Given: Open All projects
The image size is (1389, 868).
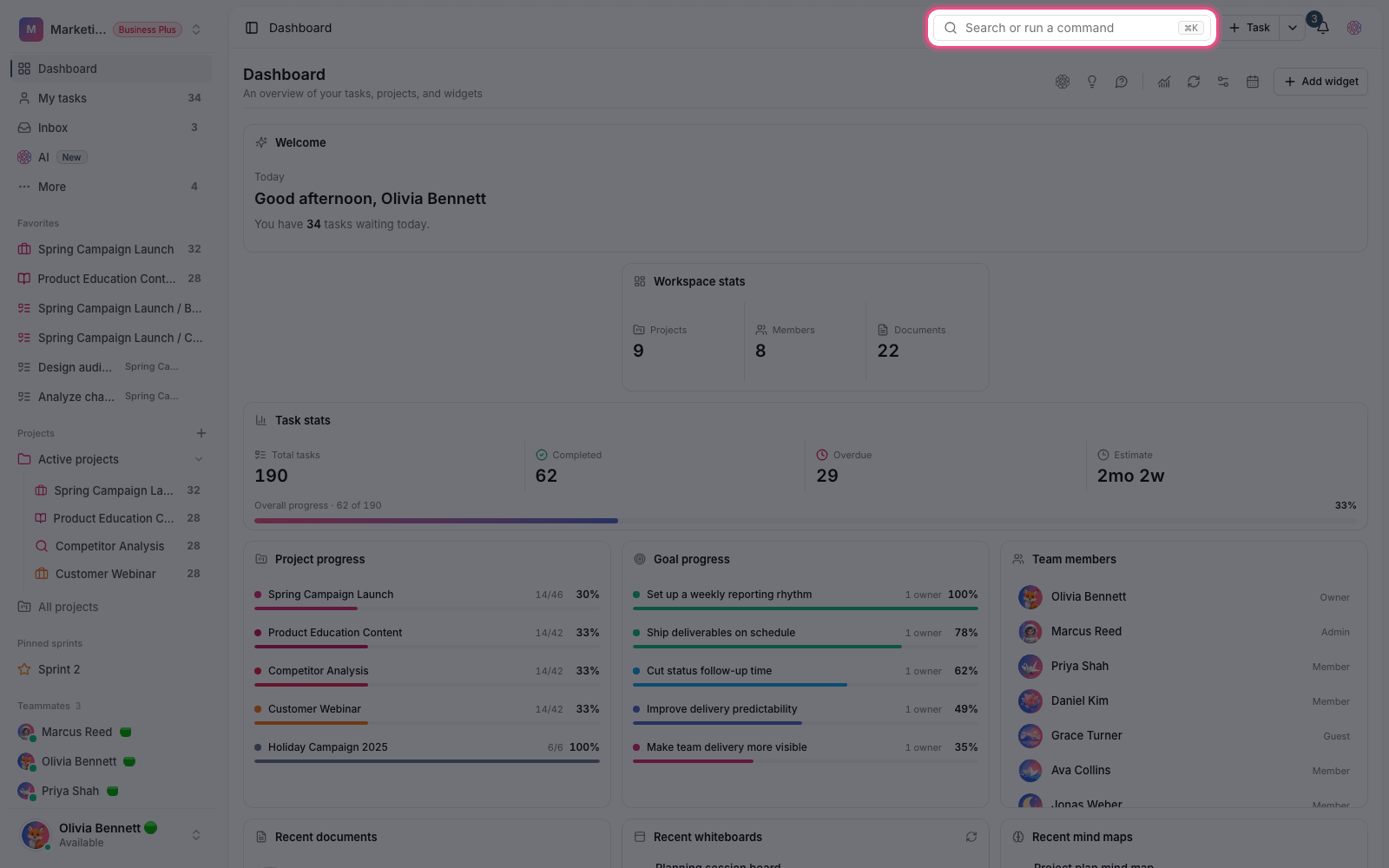Looking at the screenshot, I should pos(111,607).
